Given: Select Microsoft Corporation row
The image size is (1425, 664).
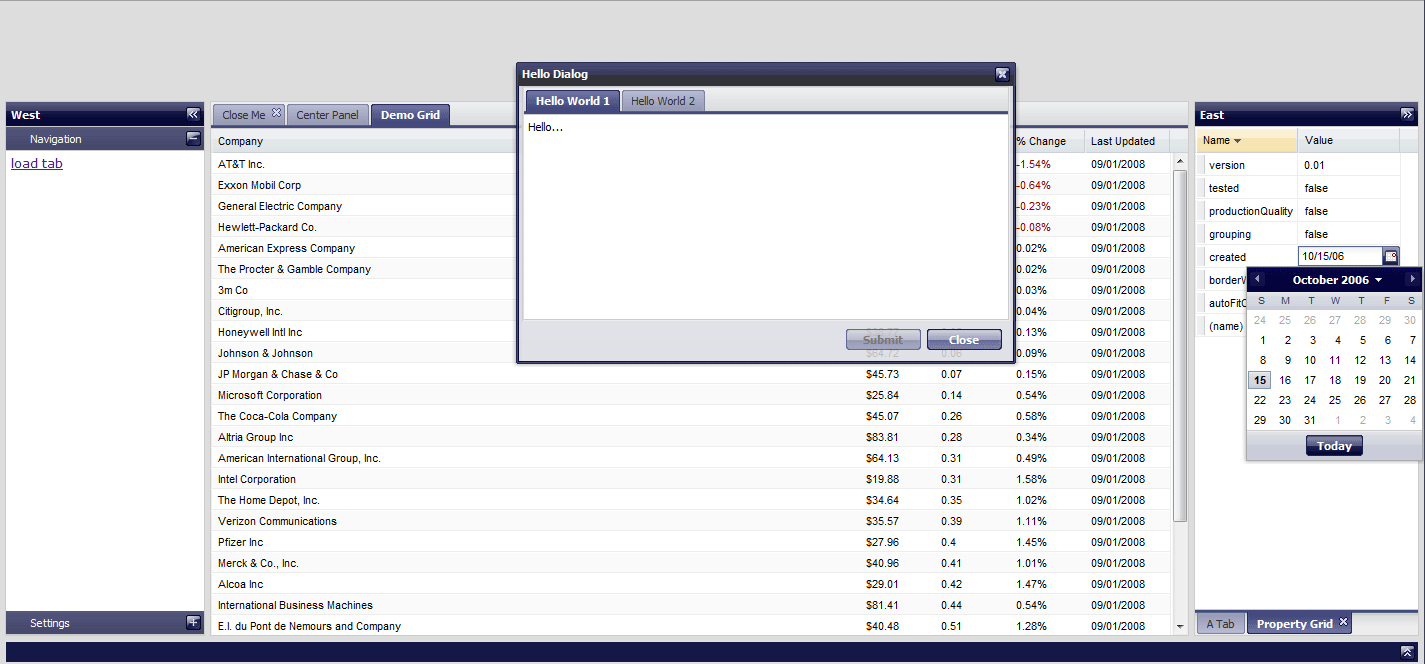Looking at the screenshot, I should tap(690, 395).
